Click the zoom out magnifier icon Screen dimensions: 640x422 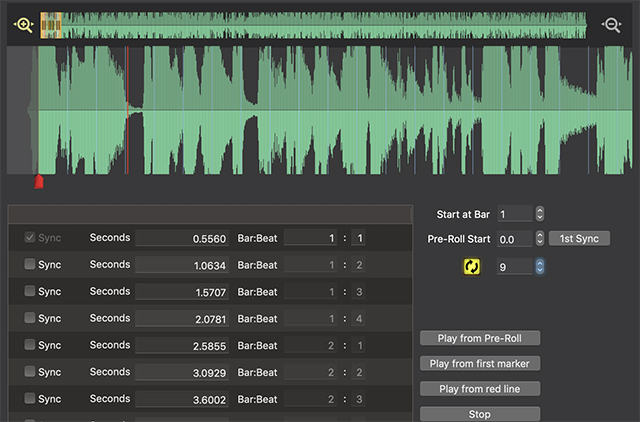(x=612, y=25)
